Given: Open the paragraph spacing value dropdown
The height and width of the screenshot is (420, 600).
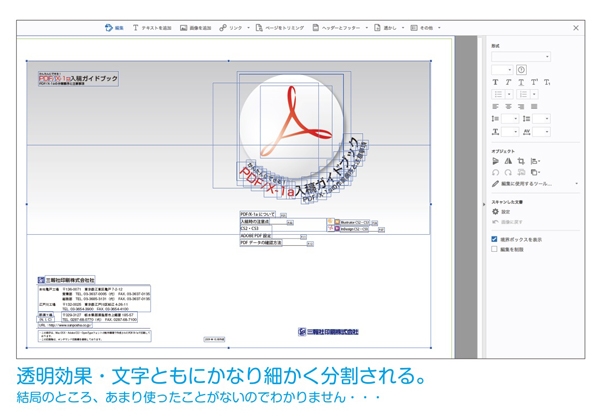Looking at the screenshot, I should point(541,119).
